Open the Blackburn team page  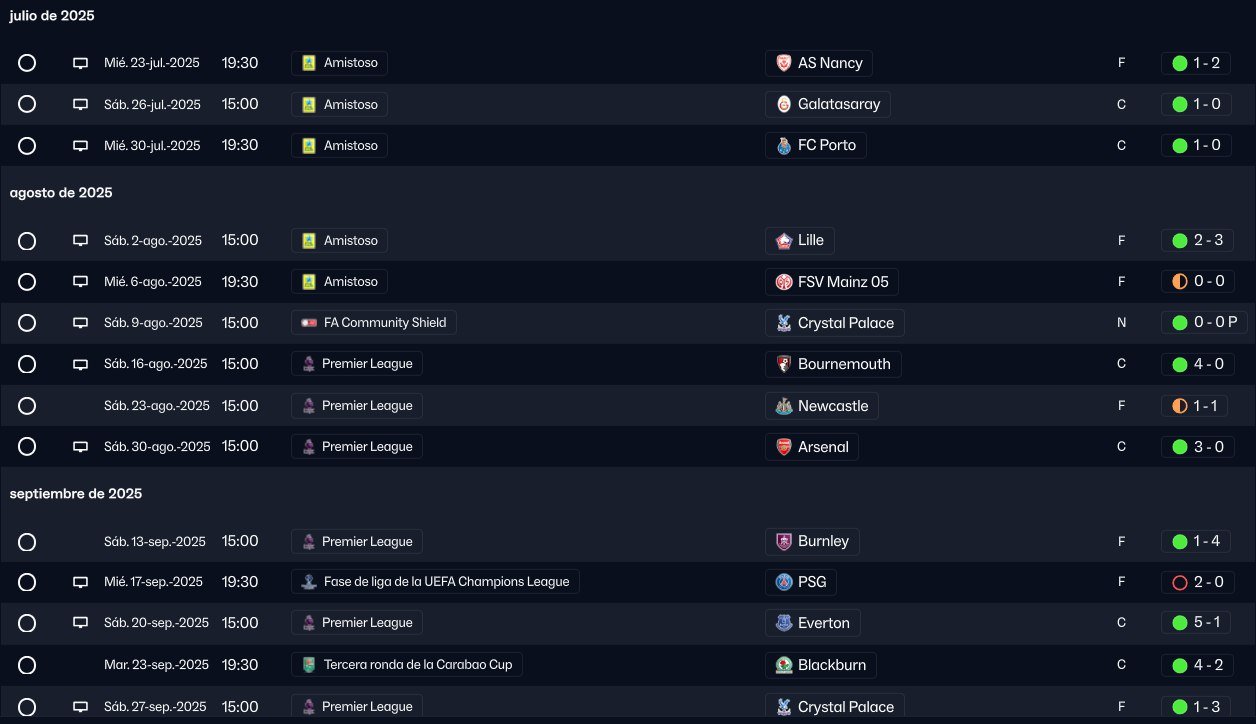[x=831, y=664]
